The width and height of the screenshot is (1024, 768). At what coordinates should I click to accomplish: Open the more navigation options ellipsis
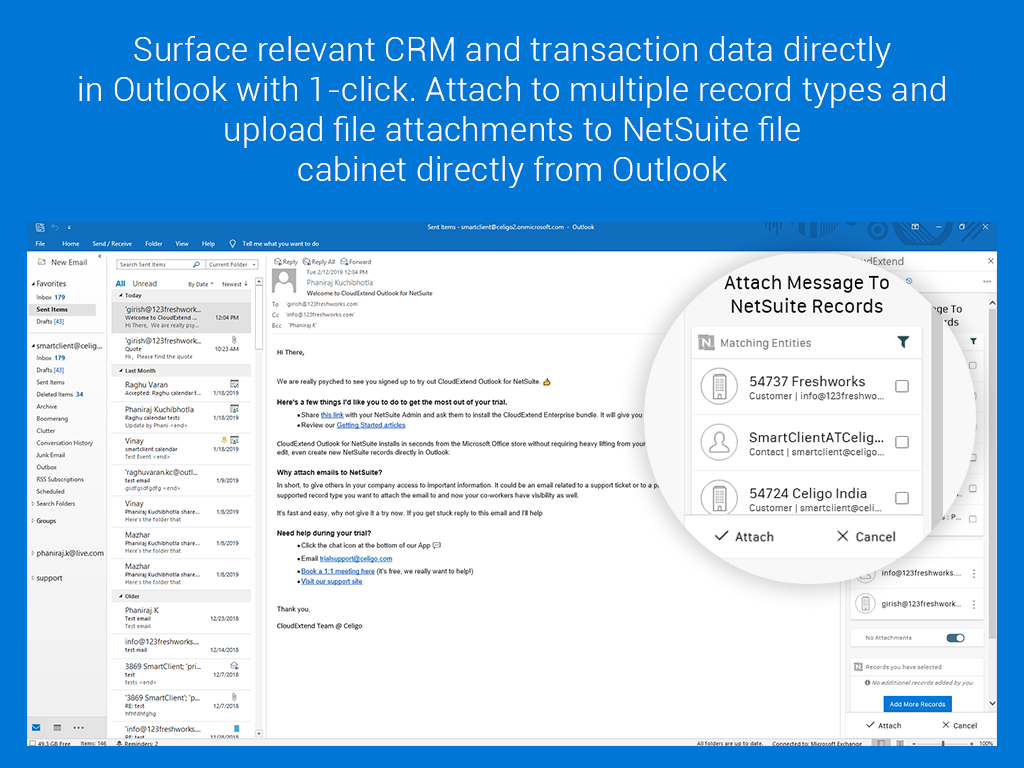(x=78, y=728)
